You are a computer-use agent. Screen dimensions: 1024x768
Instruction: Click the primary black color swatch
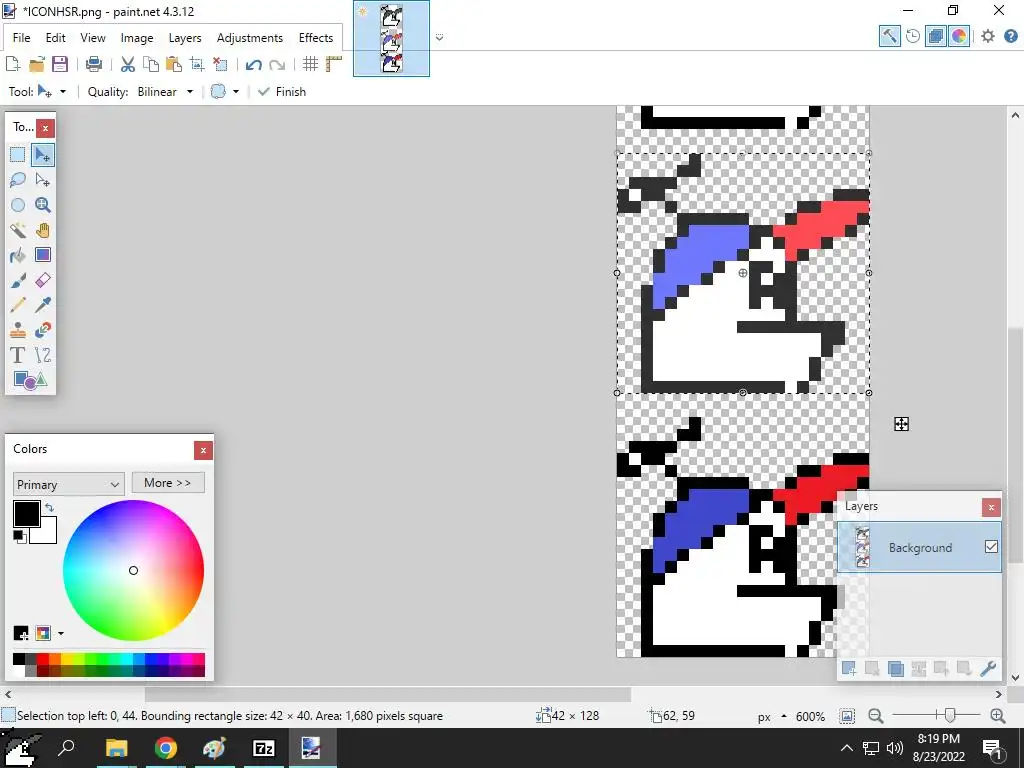point(27,514)
